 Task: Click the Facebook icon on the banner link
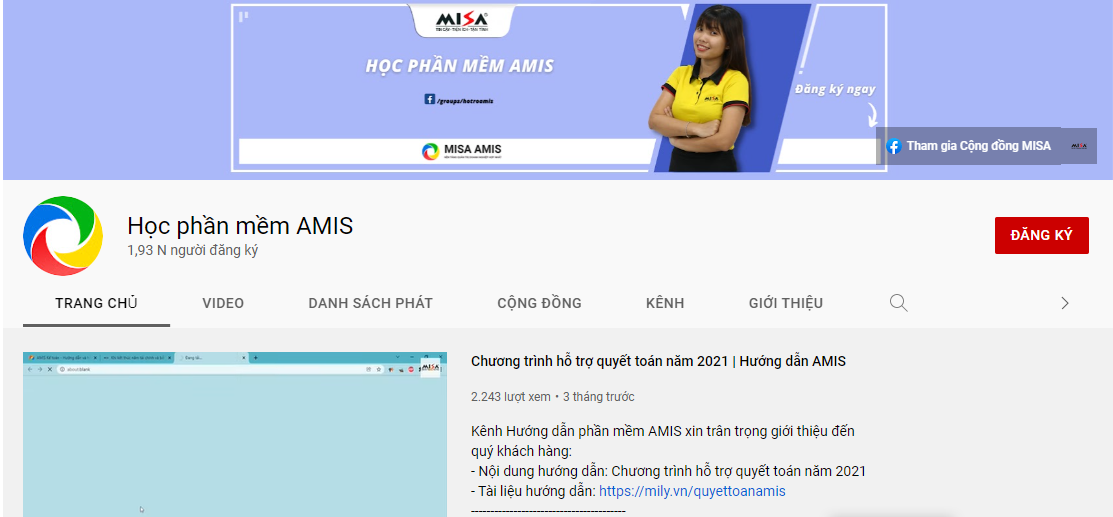[x=894, y=146]
